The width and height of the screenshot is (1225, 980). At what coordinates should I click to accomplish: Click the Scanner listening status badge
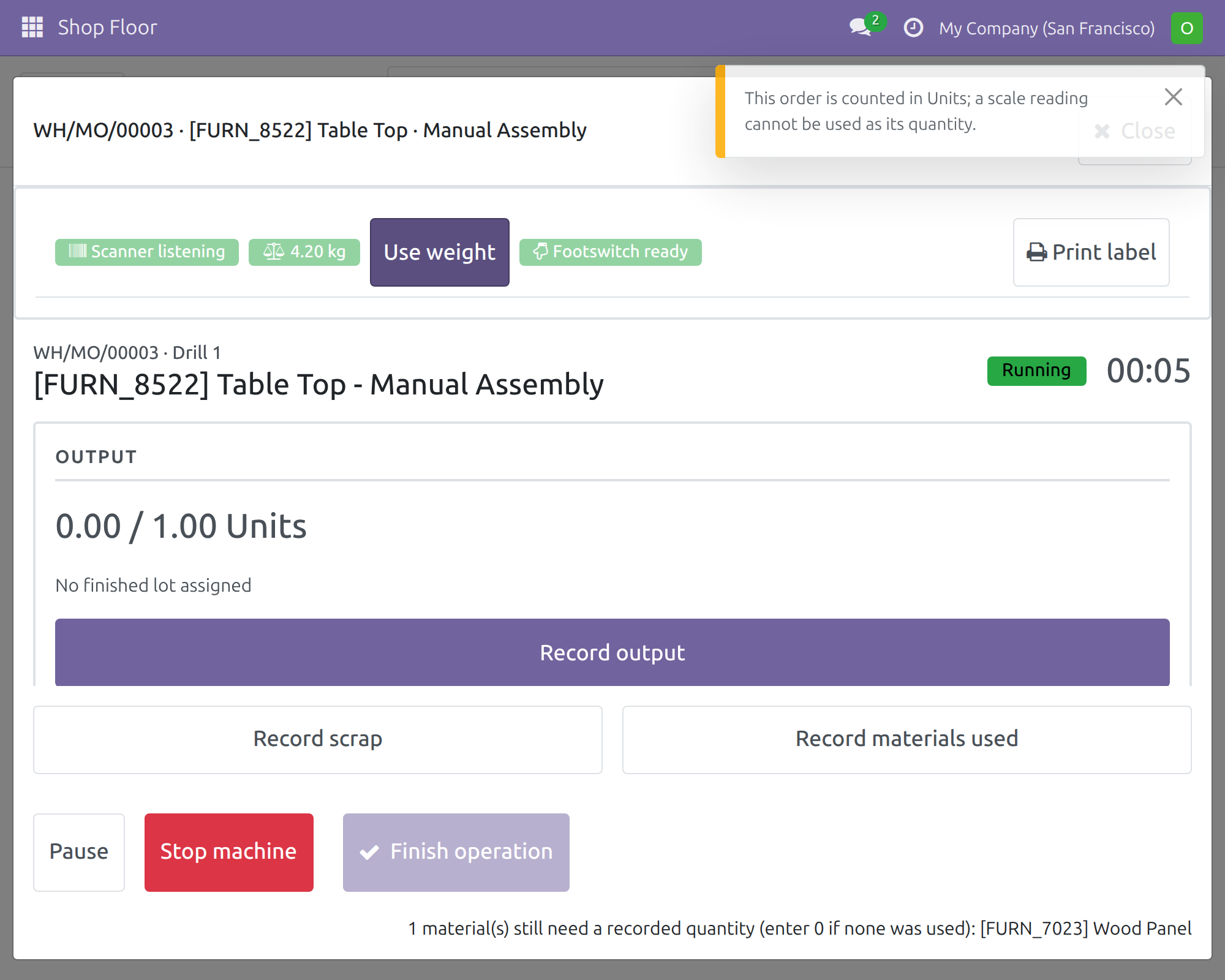[x=147, y=252]
